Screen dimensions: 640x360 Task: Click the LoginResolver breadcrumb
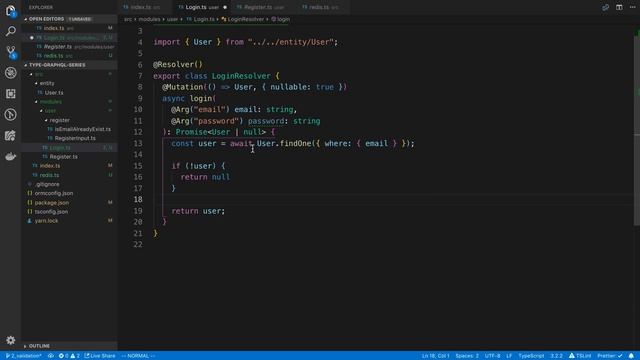tap(242, 19)
